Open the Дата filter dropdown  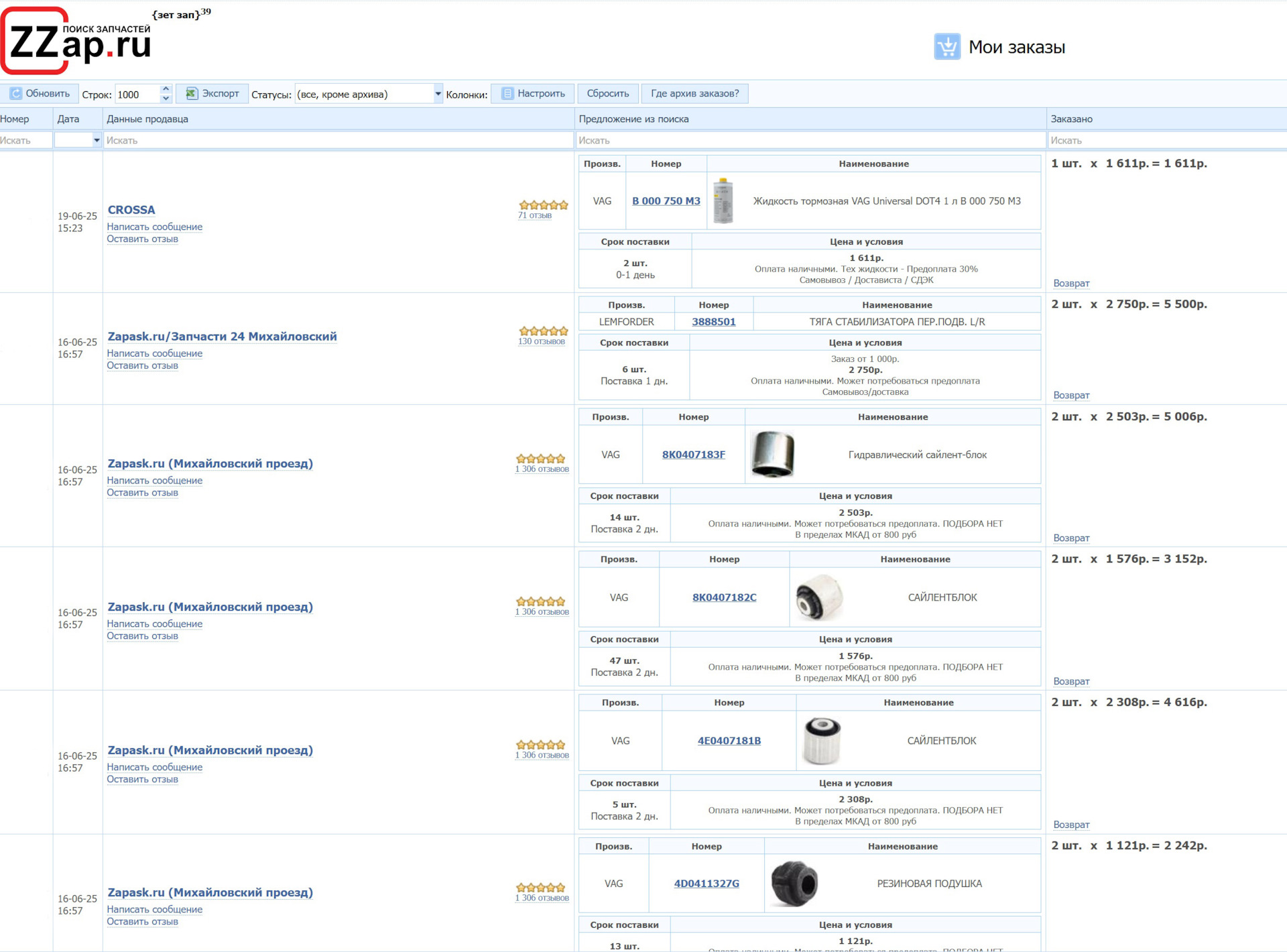pyautogui.click(x=97, y=140)
